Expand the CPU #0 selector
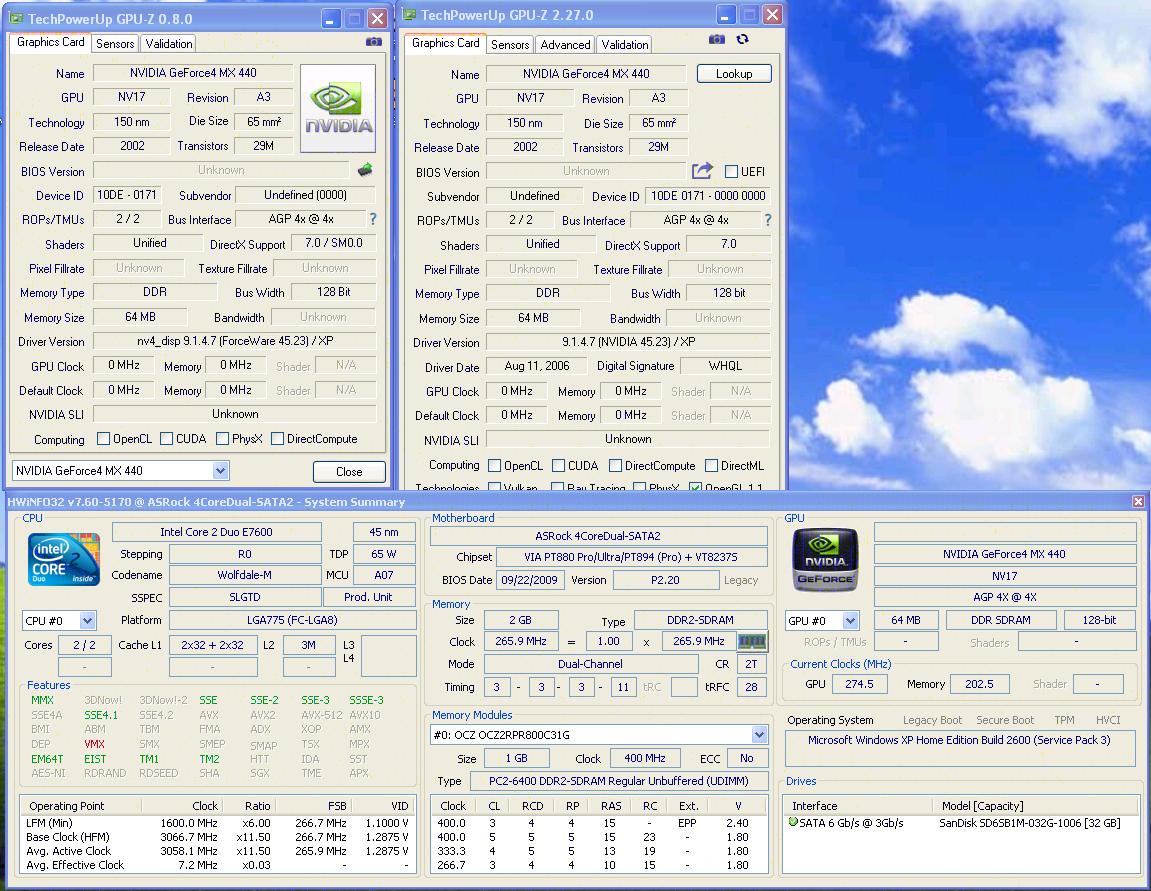The height and width of the screenshot is (891, 1151). [87, 621]
